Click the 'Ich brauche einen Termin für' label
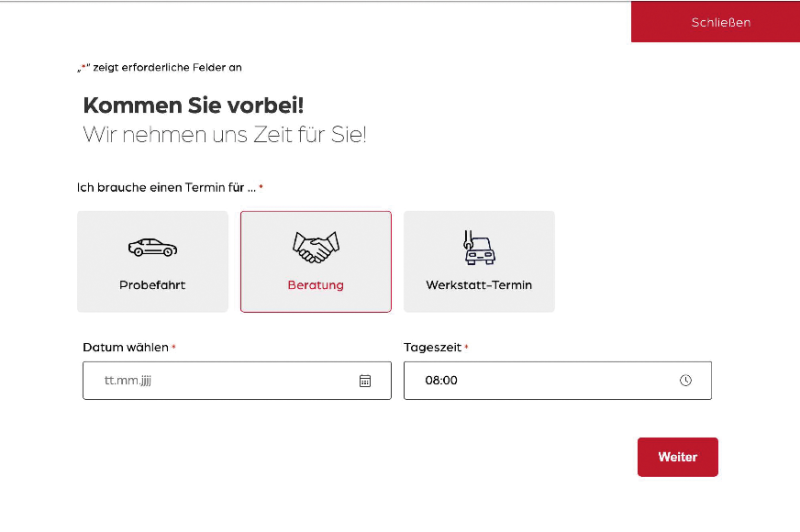The width and height of the screenshot is (800, 532). click(x=166, y=187)
